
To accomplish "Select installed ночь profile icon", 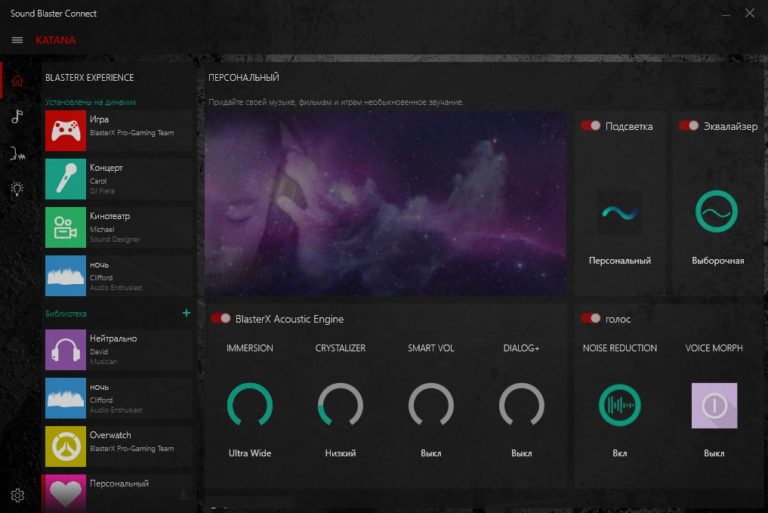I will pyautogui.click(x=66, y=275).
